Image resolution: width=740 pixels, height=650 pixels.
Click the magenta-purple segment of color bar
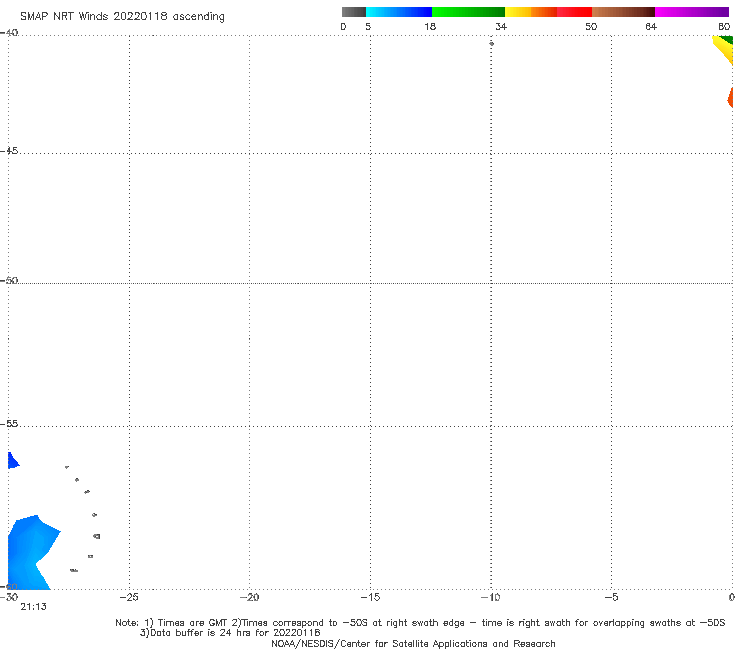[x=692, y=12]
